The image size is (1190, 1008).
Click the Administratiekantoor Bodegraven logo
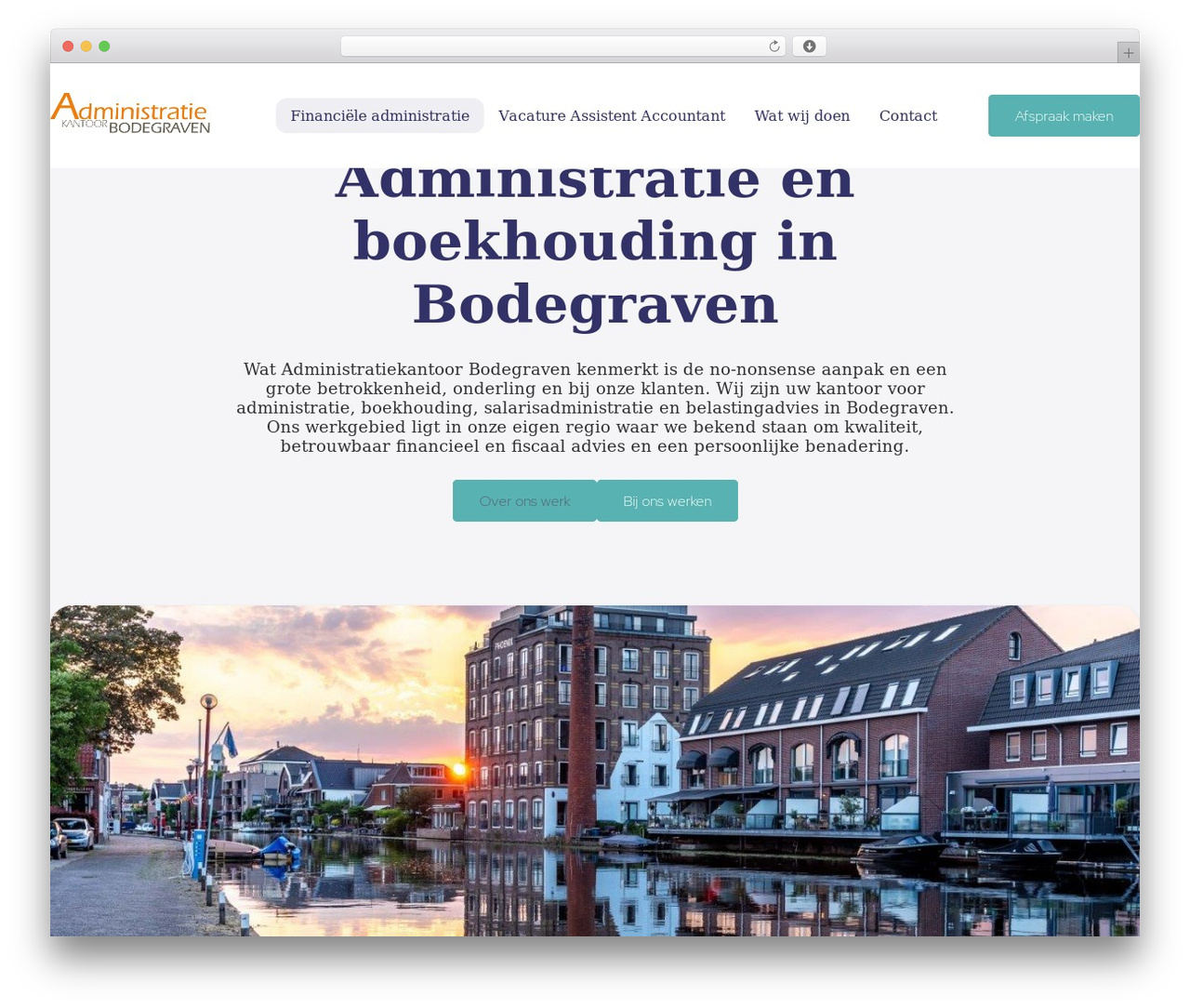(130, 113)
